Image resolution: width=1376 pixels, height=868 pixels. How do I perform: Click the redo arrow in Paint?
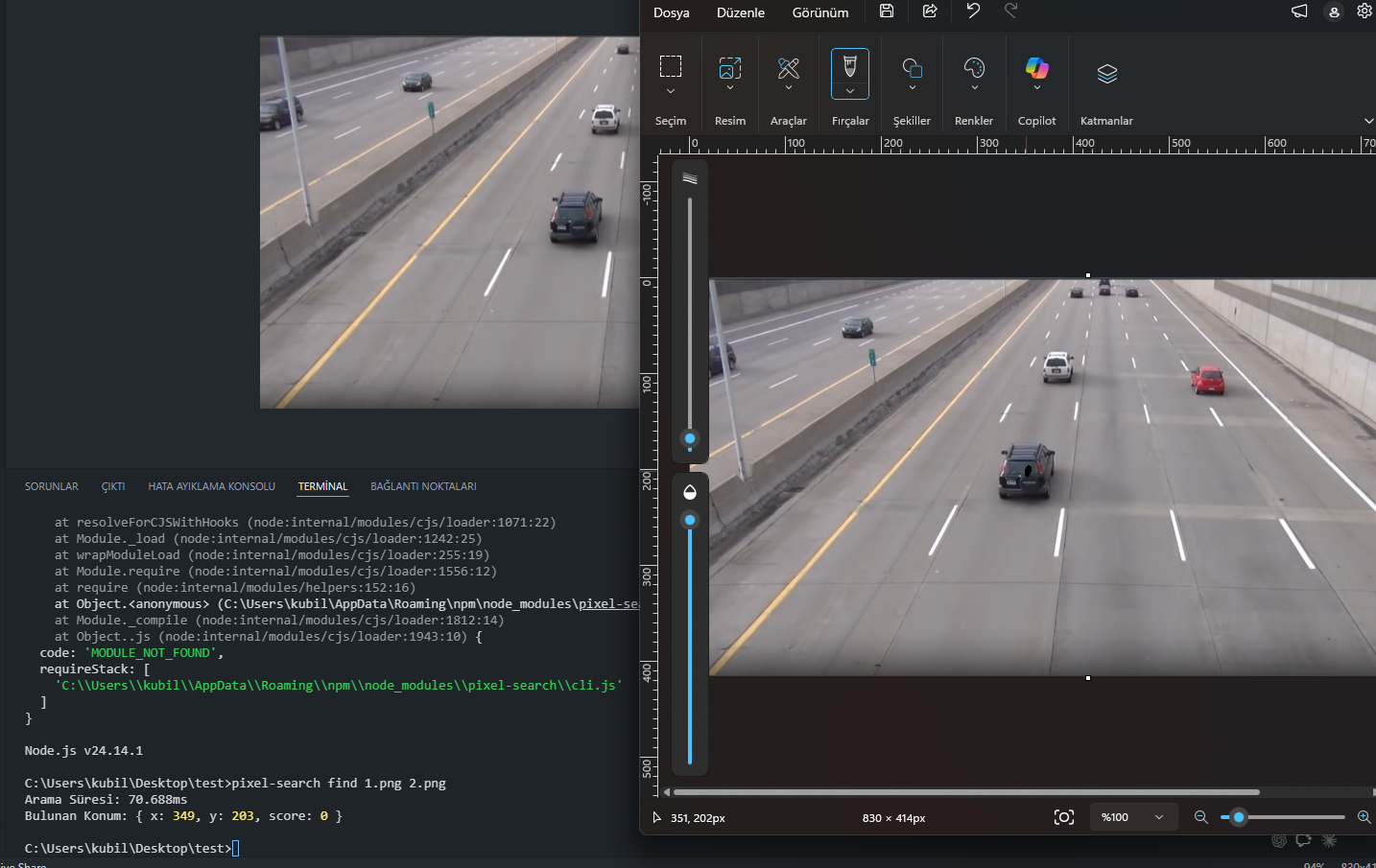pos(1010,11)
